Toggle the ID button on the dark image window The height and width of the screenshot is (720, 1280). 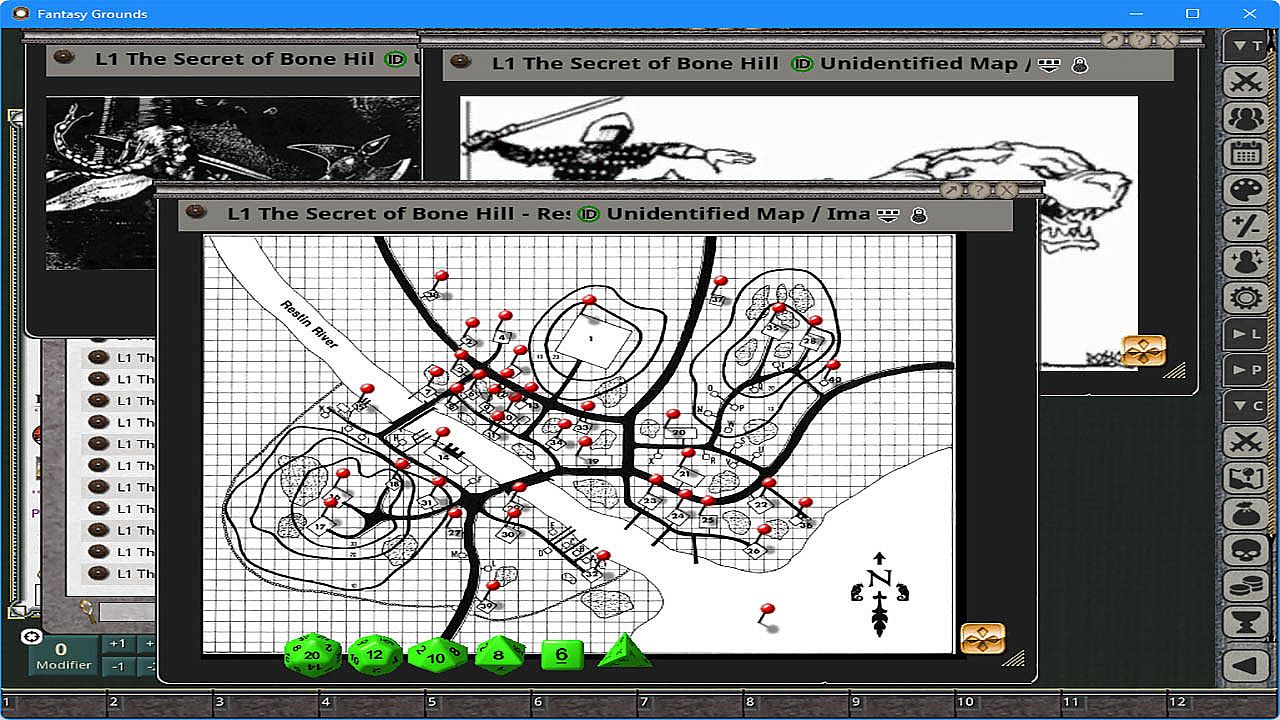pyautogui.click(x=394, y=59)
